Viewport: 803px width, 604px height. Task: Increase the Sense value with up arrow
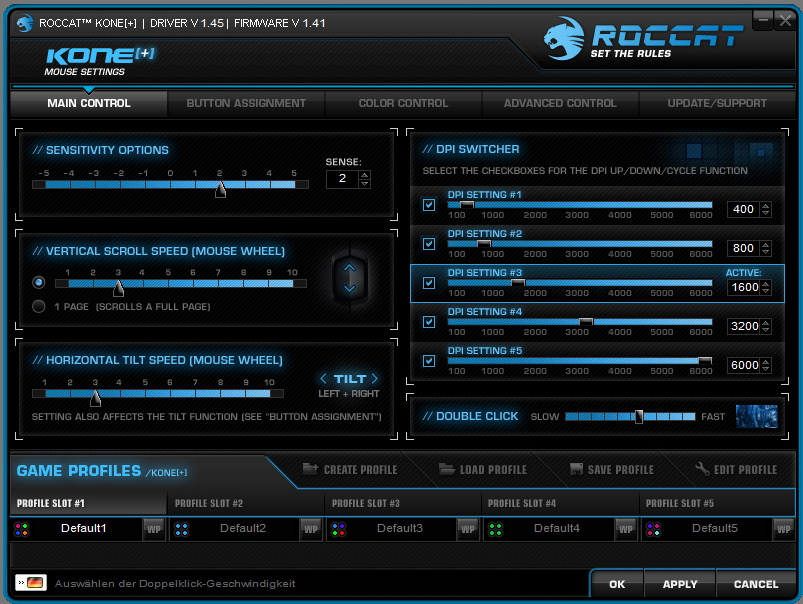[x=364, y=175]
